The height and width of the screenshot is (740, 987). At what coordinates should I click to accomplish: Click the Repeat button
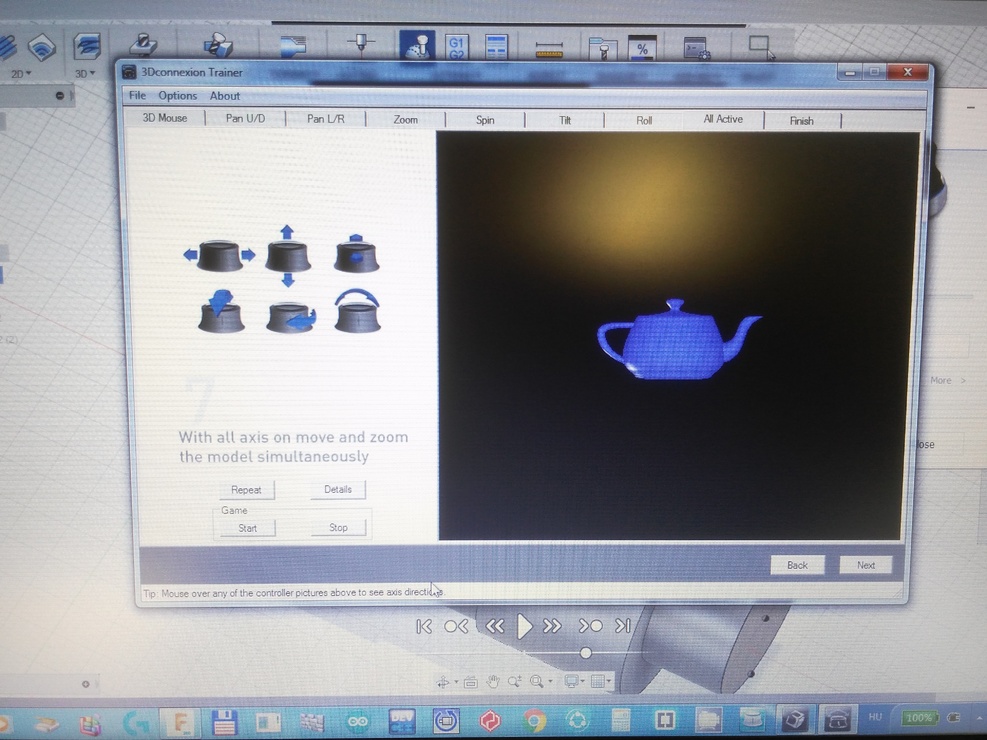click(246, 490)
